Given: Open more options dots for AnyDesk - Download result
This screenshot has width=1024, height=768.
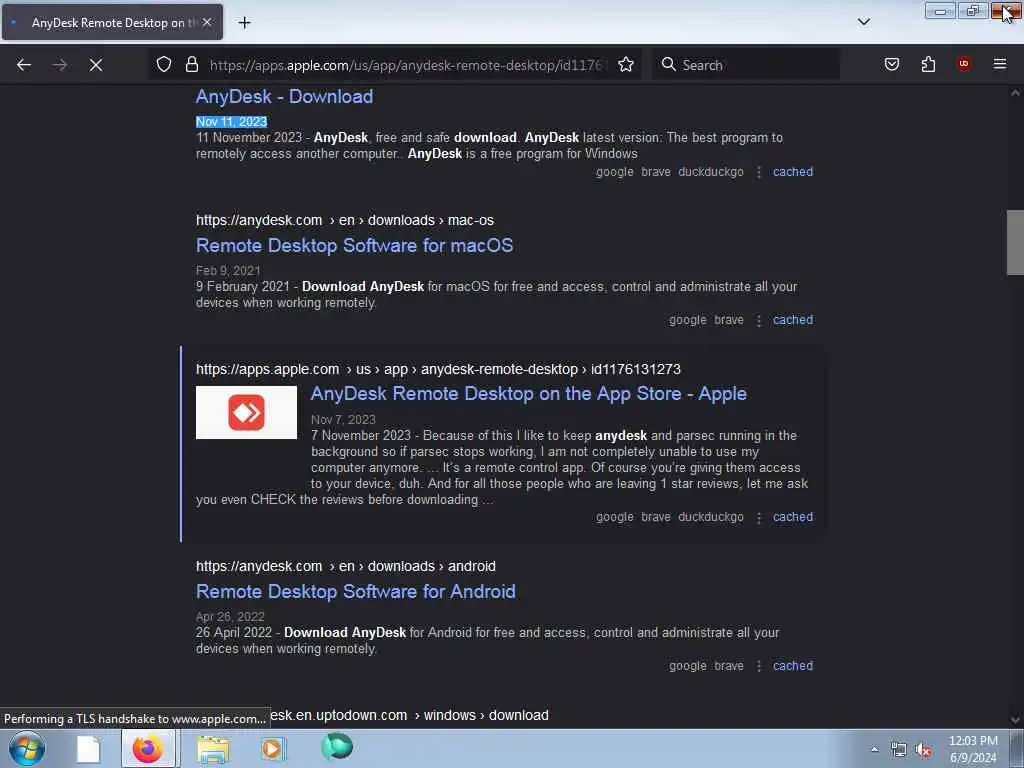Looking at the screenshot, I should pyautogui.click(x=759, y=172).
